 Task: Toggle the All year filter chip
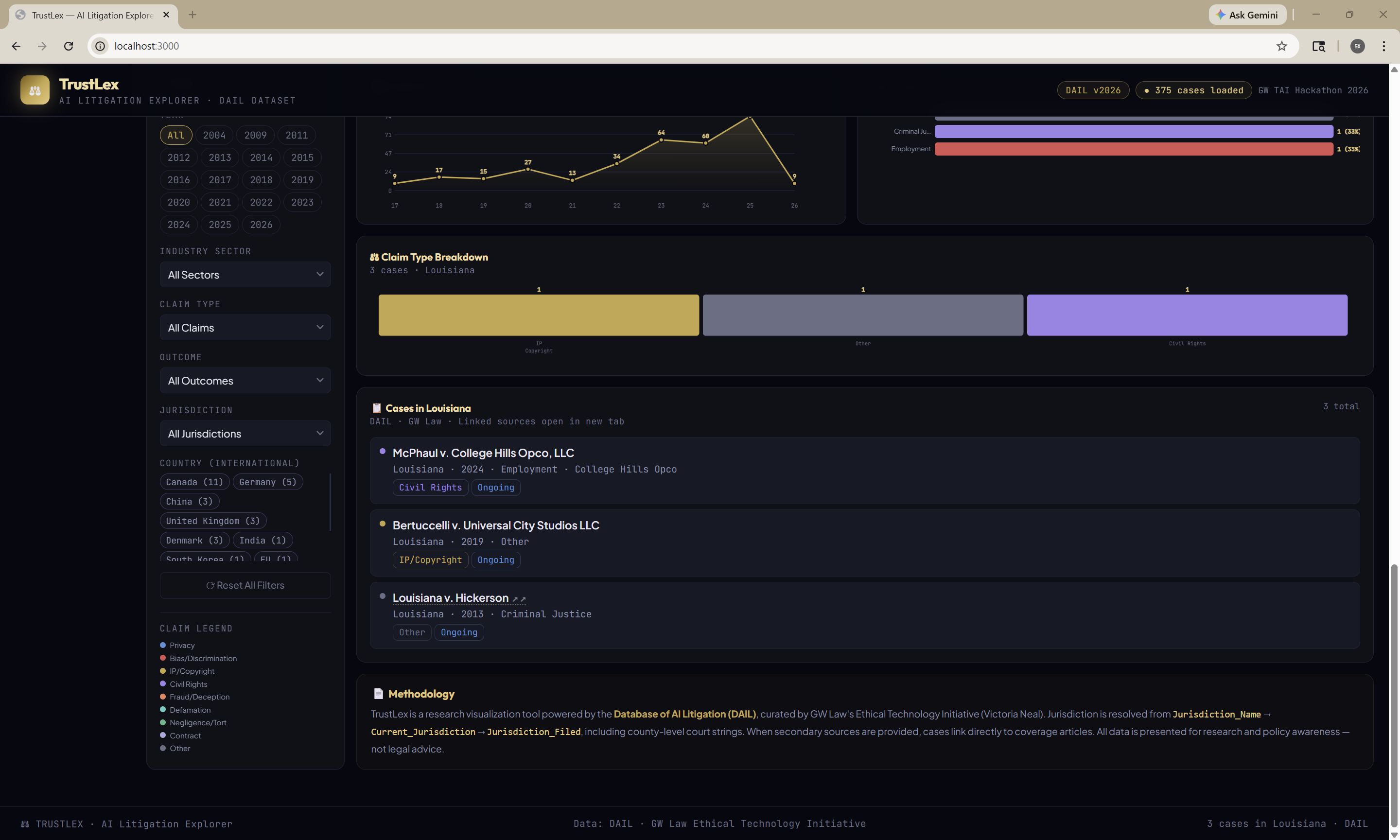coord(175,135)
